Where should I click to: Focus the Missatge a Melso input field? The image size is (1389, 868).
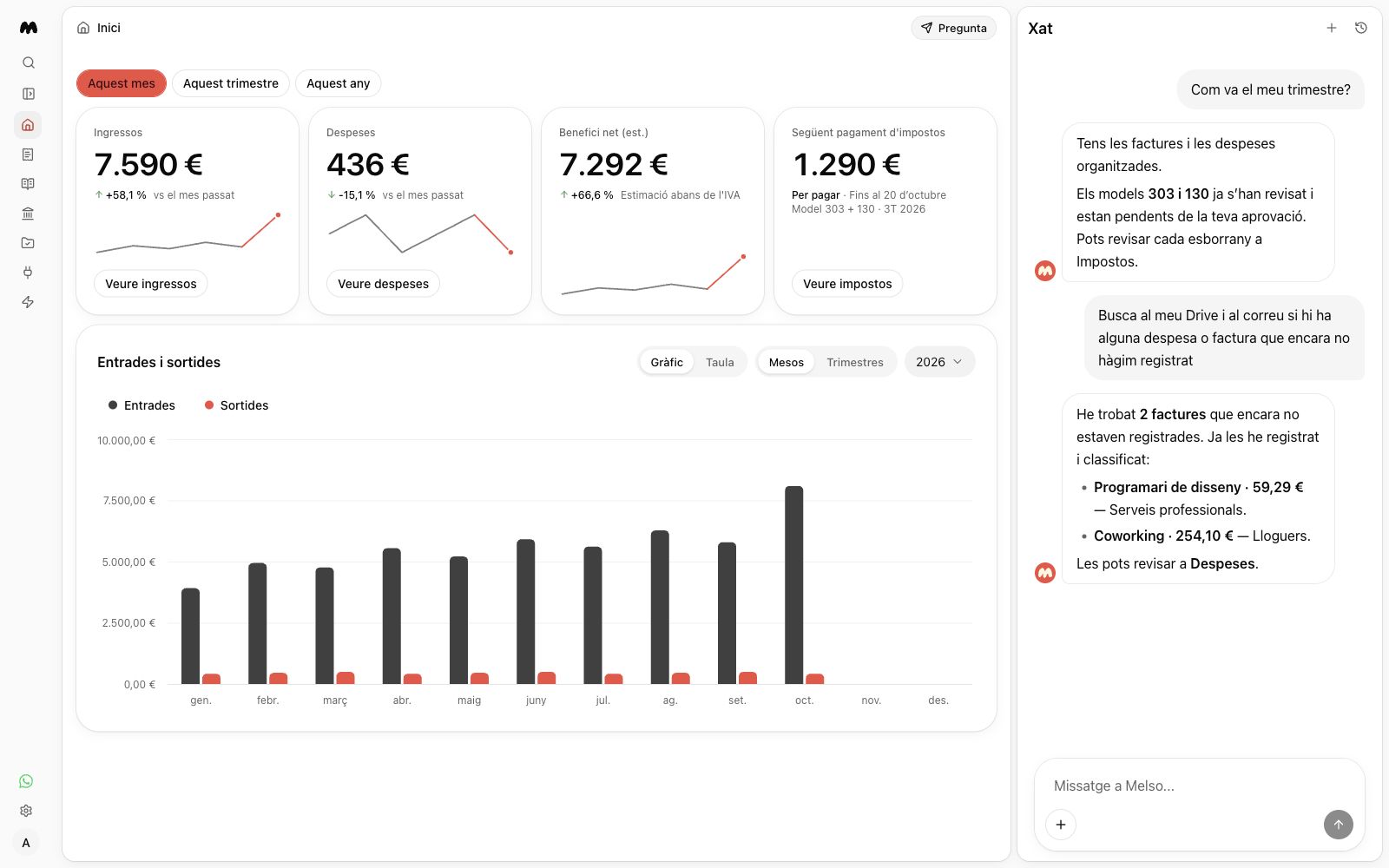click(1199, 786)
